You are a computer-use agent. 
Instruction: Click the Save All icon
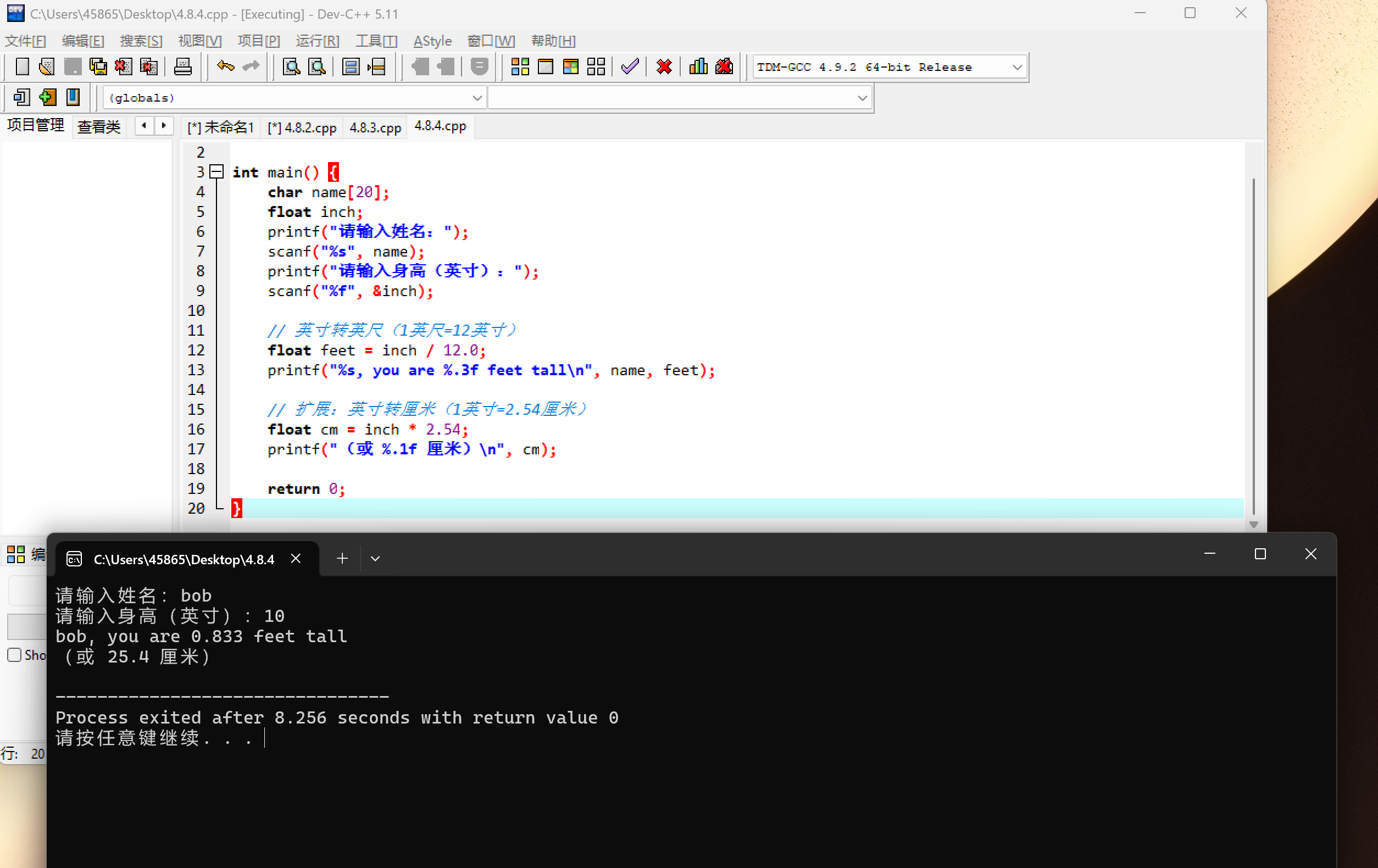tap(98, 67)
